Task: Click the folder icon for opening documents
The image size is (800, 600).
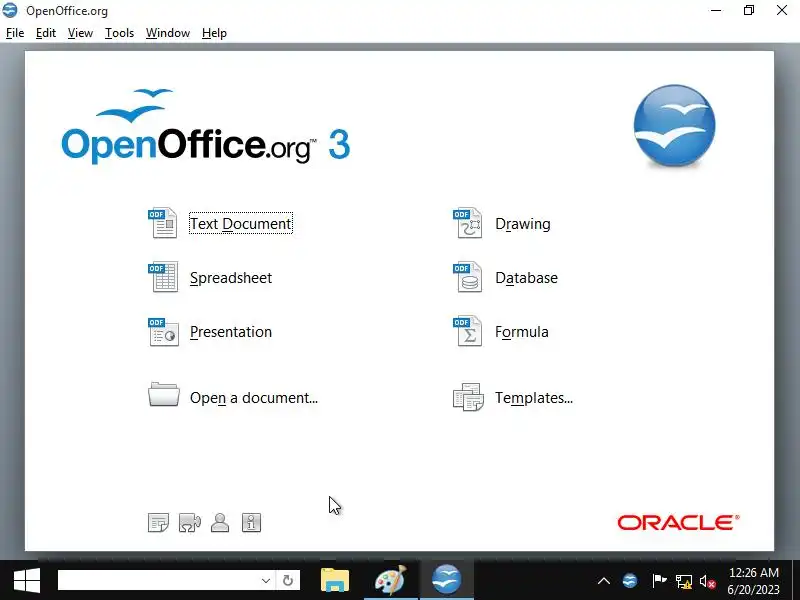Action: (x=164, y=394)
